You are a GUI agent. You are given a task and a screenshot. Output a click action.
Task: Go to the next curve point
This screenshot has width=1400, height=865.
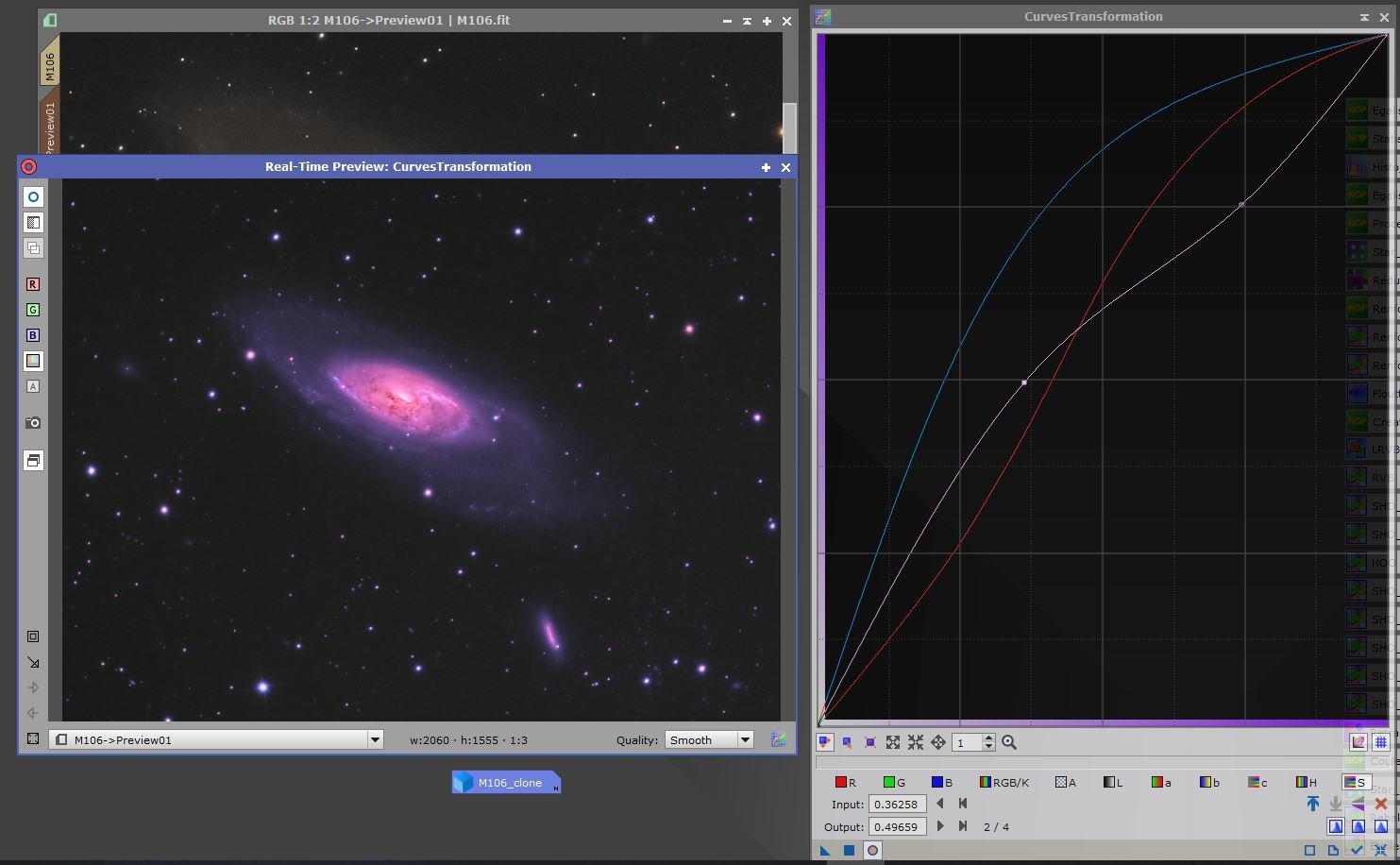[x=940, y=826]
